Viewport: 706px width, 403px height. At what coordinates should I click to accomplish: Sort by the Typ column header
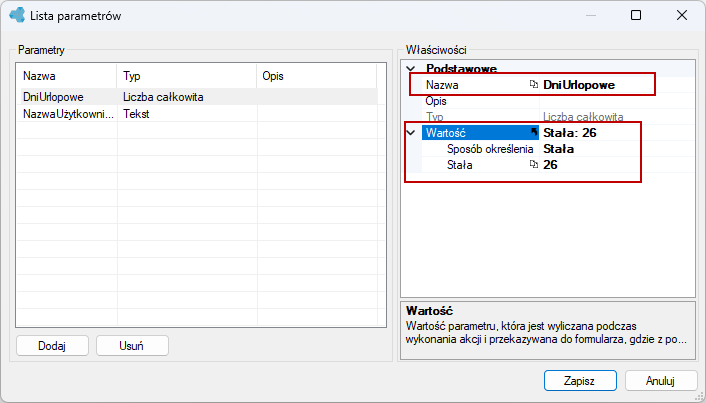click(x=186, y=76)
